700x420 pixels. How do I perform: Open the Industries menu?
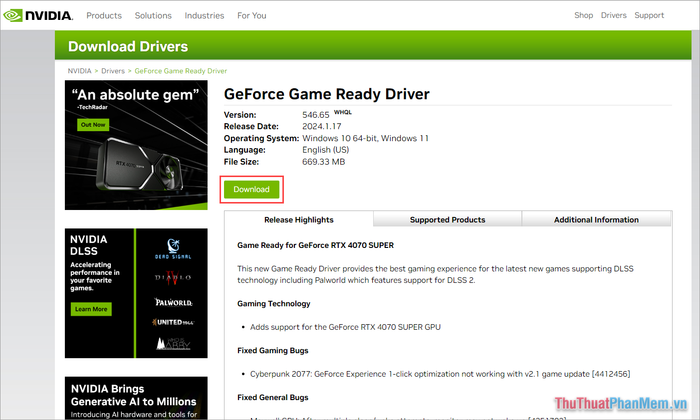click(204, 15)
